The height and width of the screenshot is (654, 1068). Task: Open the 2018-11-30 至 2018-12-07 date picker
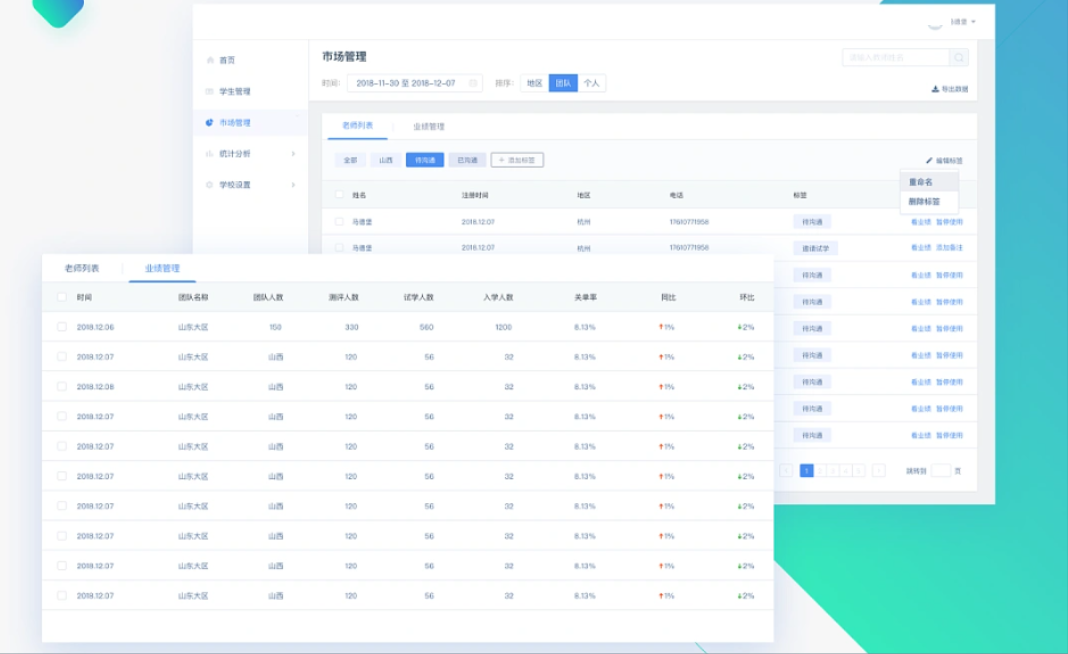(415, 83)
